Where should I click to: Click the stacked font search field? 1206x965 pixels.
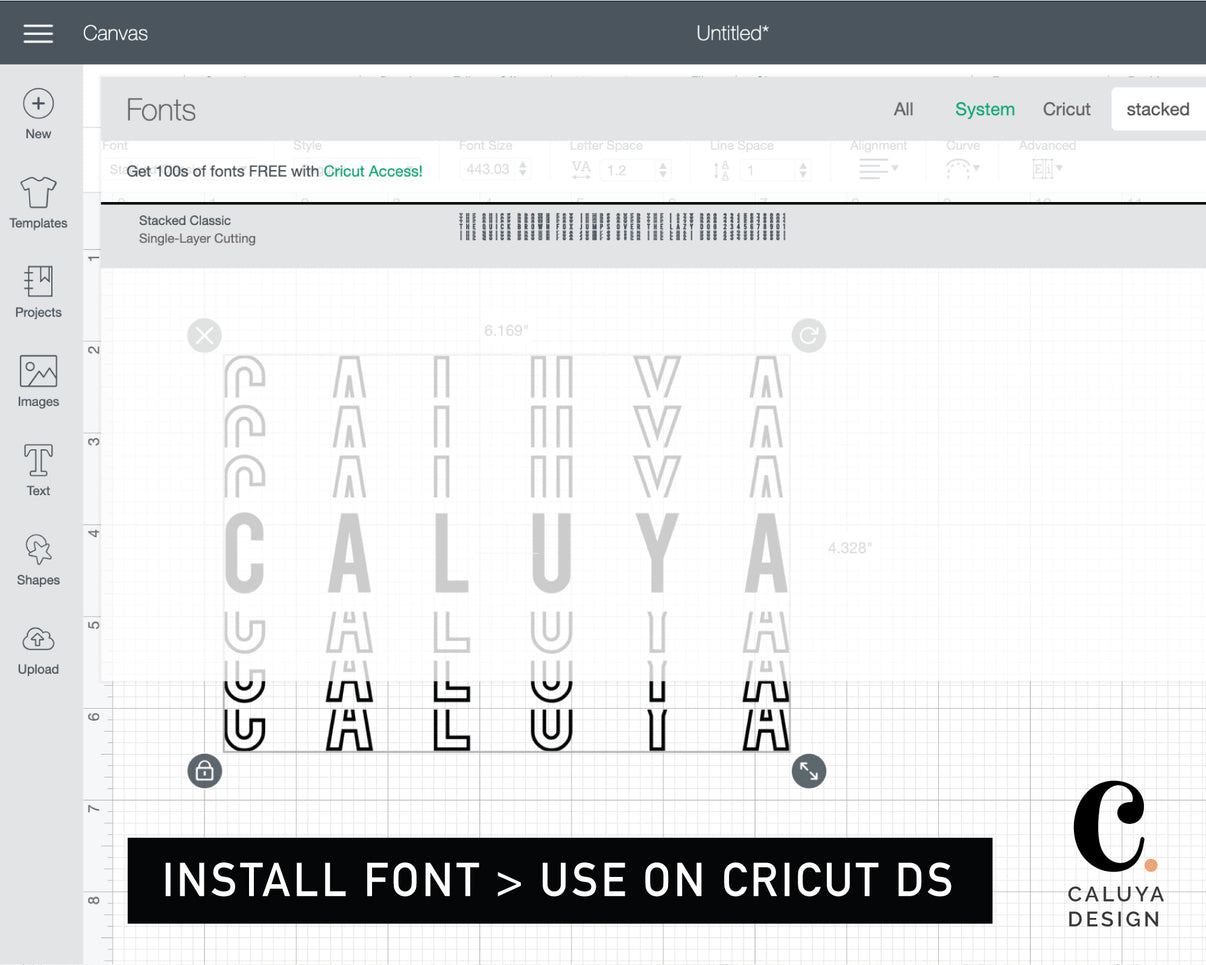[x=1157, y=109]
